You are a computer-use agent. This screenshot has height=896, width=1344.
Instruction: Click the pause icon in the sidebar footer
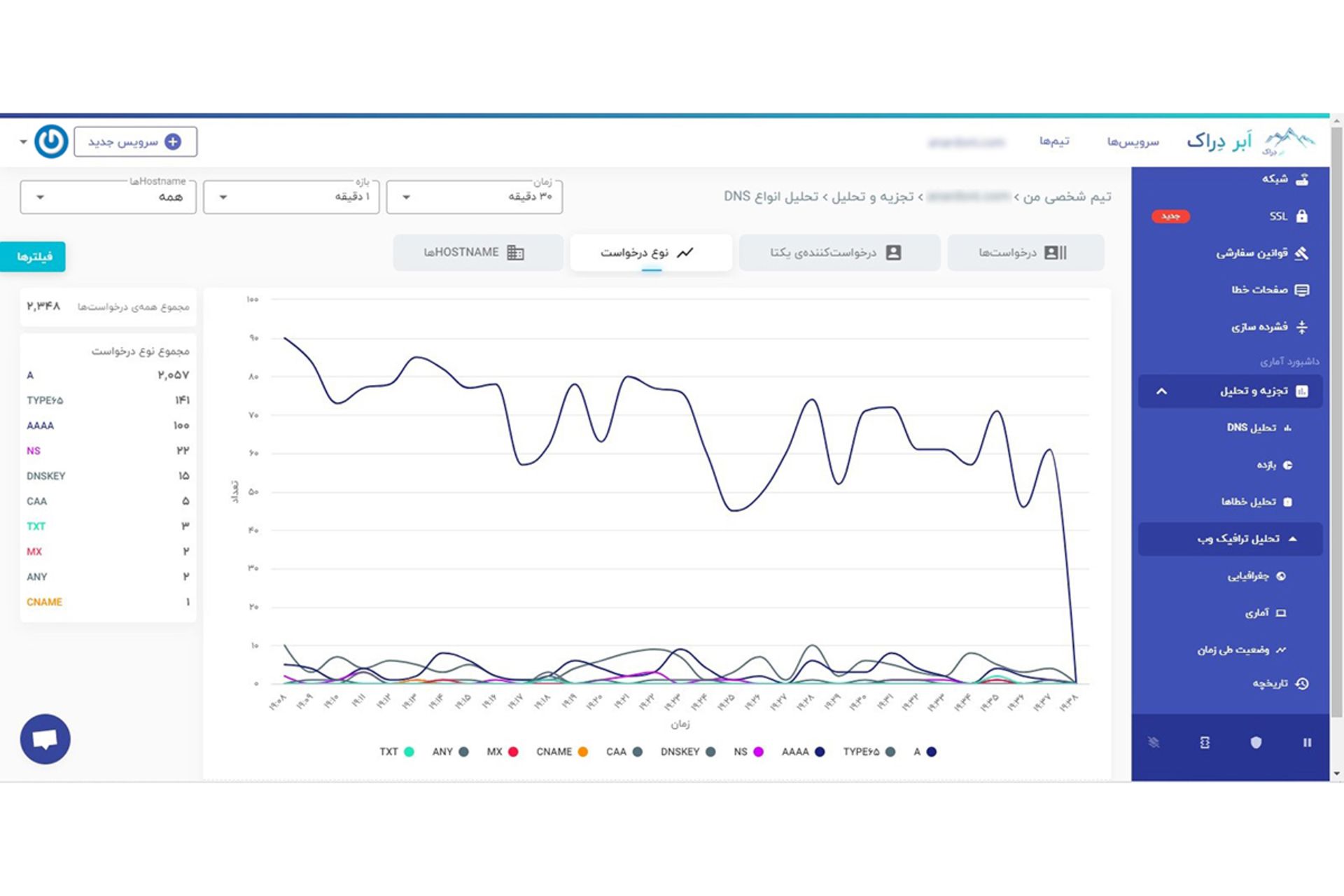point(1306,743)
